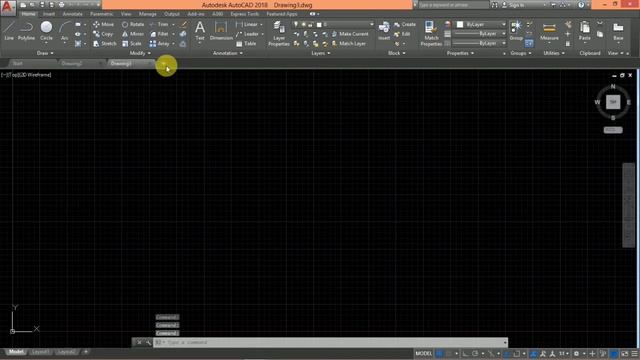The width and height of the screenshot is (640, 360).
Task: Expand the Properties panel
Action: tap(460, 53)
